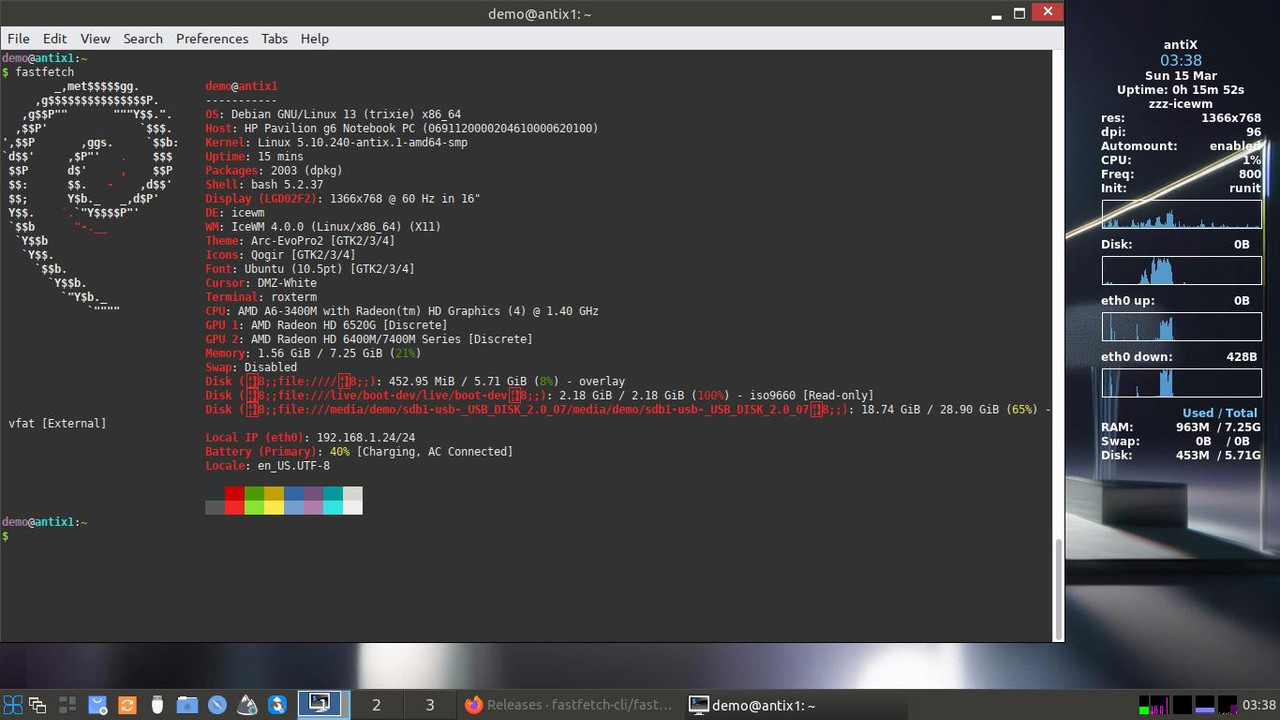The image size is (1280, 720).
Task: Click the red color swatch in fastfetch palette
Action: click(x=233, y=494)
